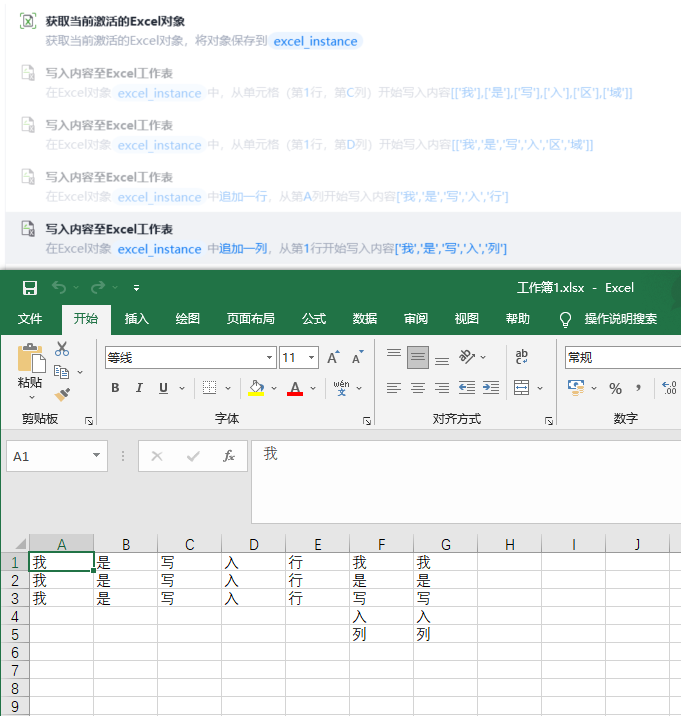Click the Wrap Text icon

521,357
